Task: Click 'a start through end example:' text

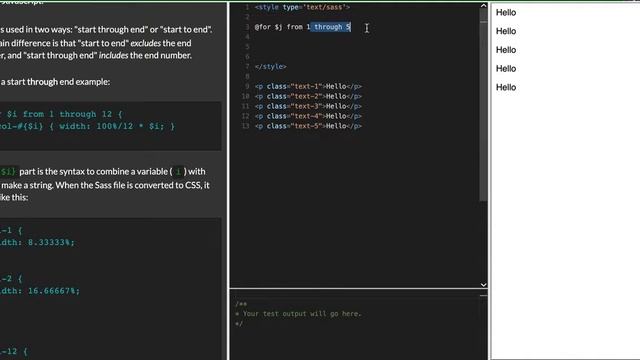Action: (55, 82)
